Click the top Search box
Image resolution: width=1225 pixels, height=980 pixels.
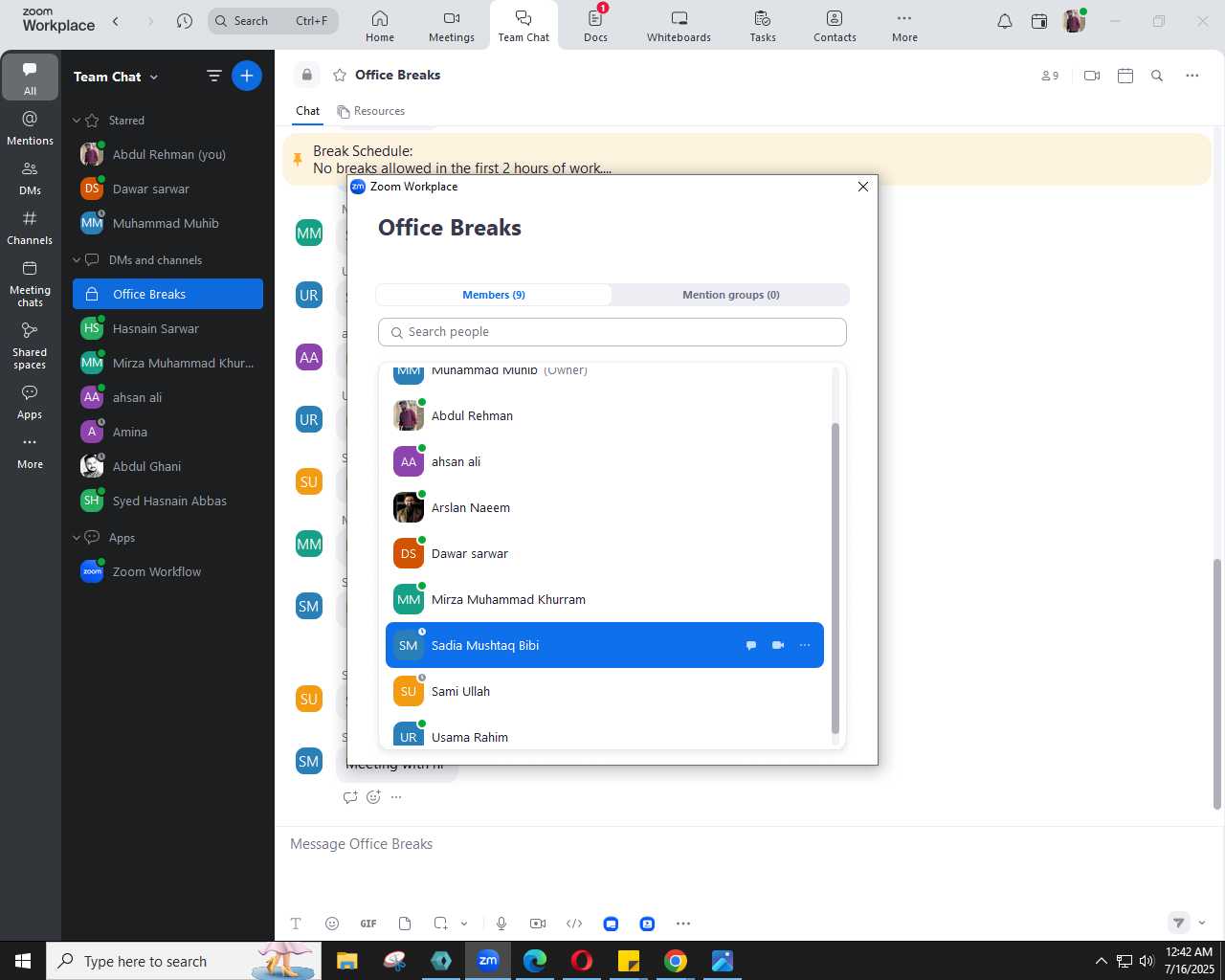coord(274,21)
